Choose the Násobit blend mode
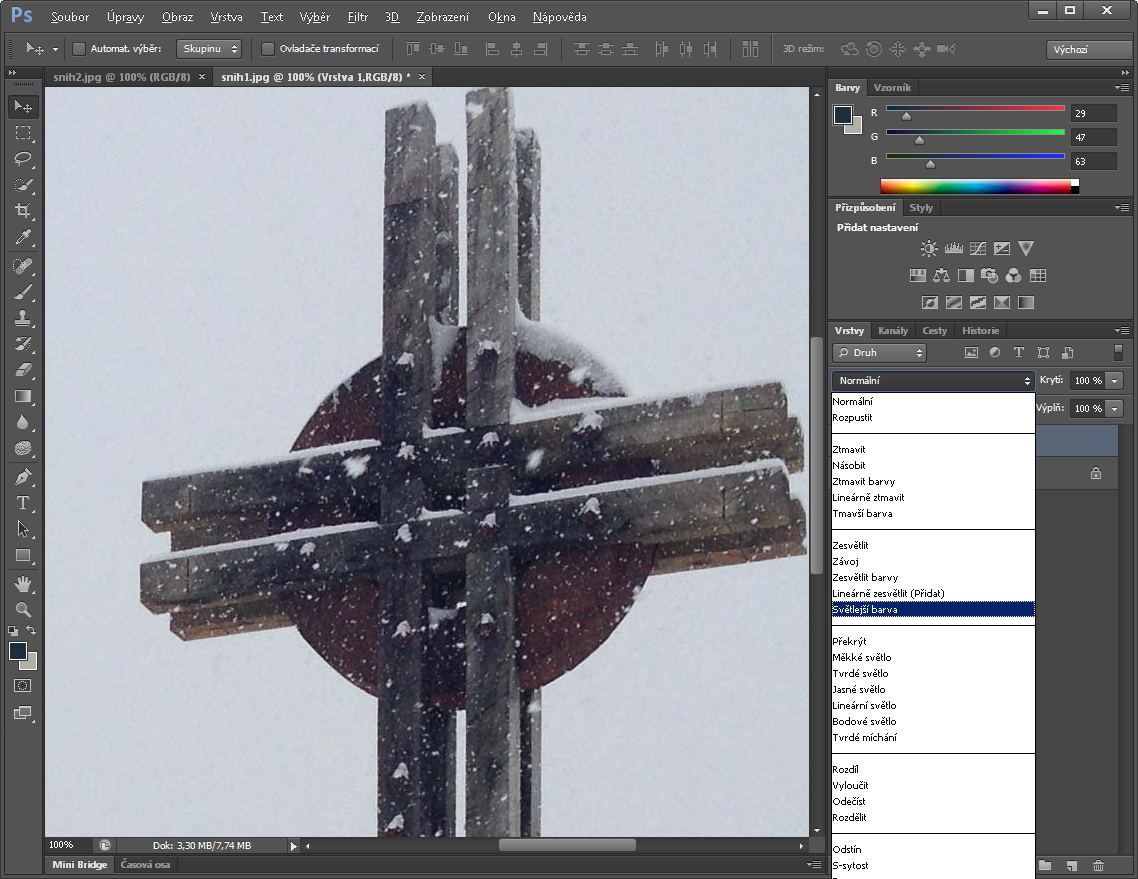This screenshot has width=1138, height=879. pyautogui.click(x=849, y=465)
